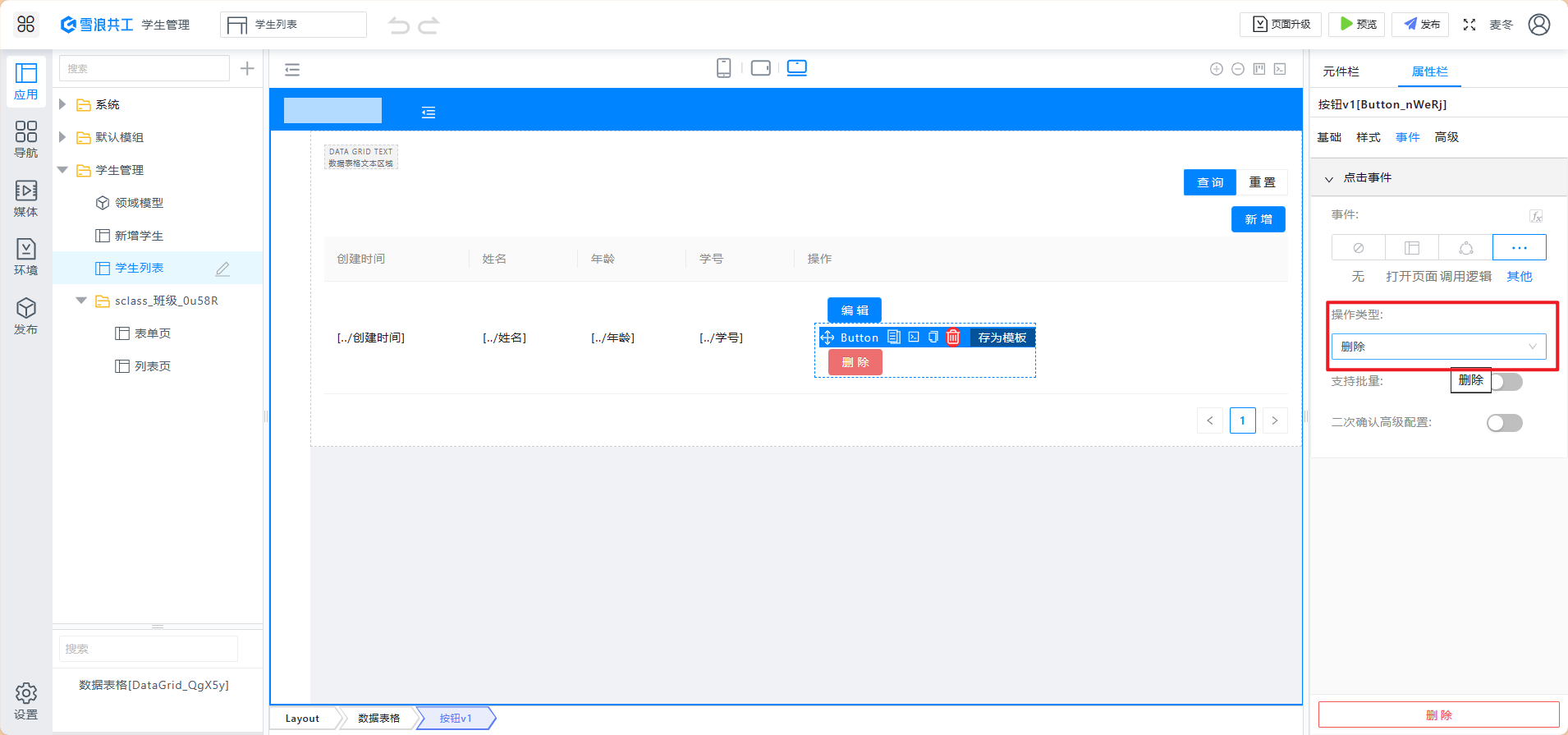Screen dimensions: 1568x735
Task: Toggle the outline list icon above canvas
Action: pos(292,70)
